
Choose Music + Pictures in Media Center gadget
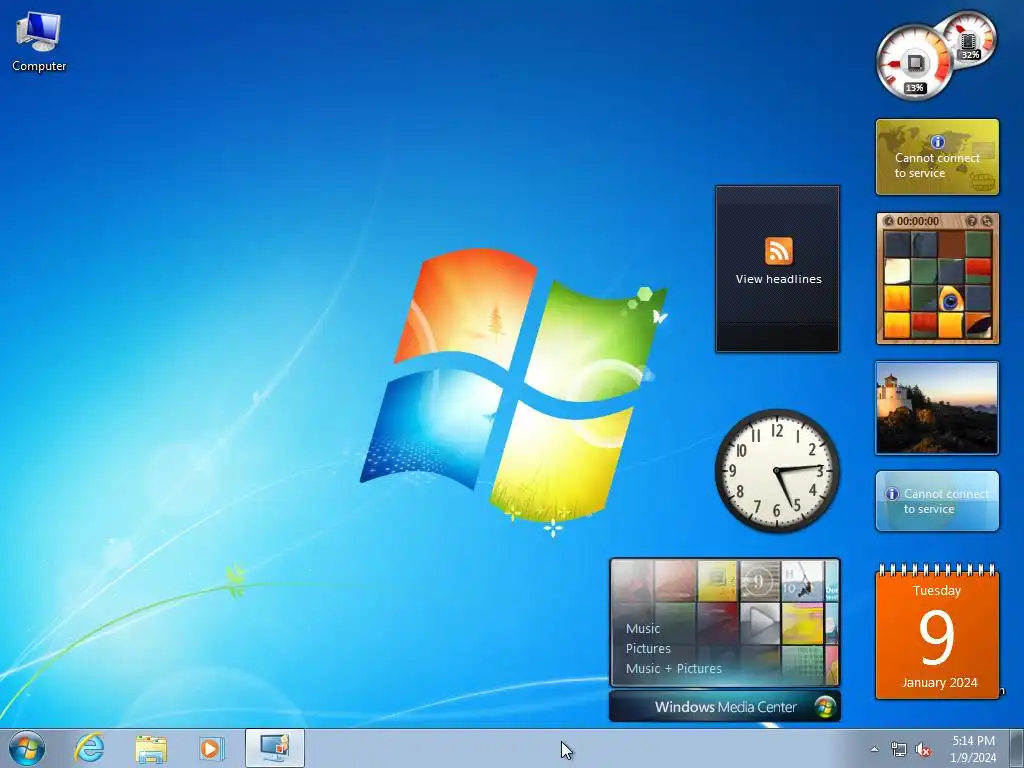tap(674, 669)
